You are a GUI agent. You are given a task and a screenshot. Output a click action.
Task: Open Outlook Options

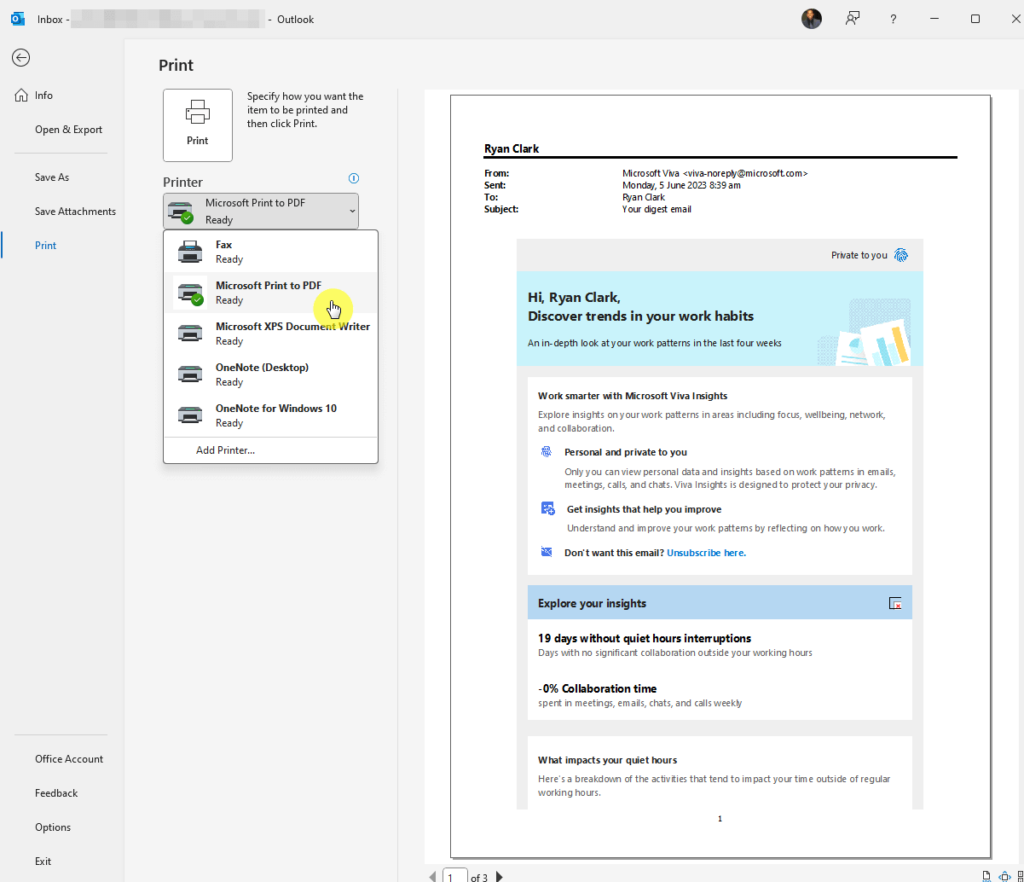click(x=52, y=827)
